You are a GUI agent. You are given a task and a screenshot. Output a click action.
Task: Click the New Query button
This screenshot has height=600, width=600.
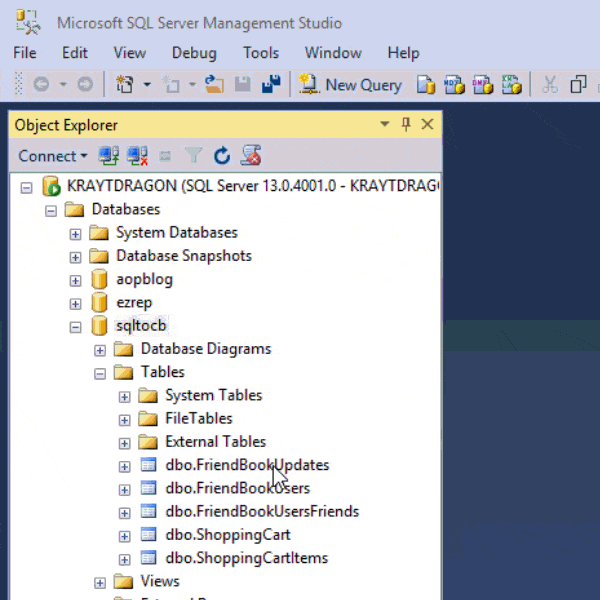[350, 85]
